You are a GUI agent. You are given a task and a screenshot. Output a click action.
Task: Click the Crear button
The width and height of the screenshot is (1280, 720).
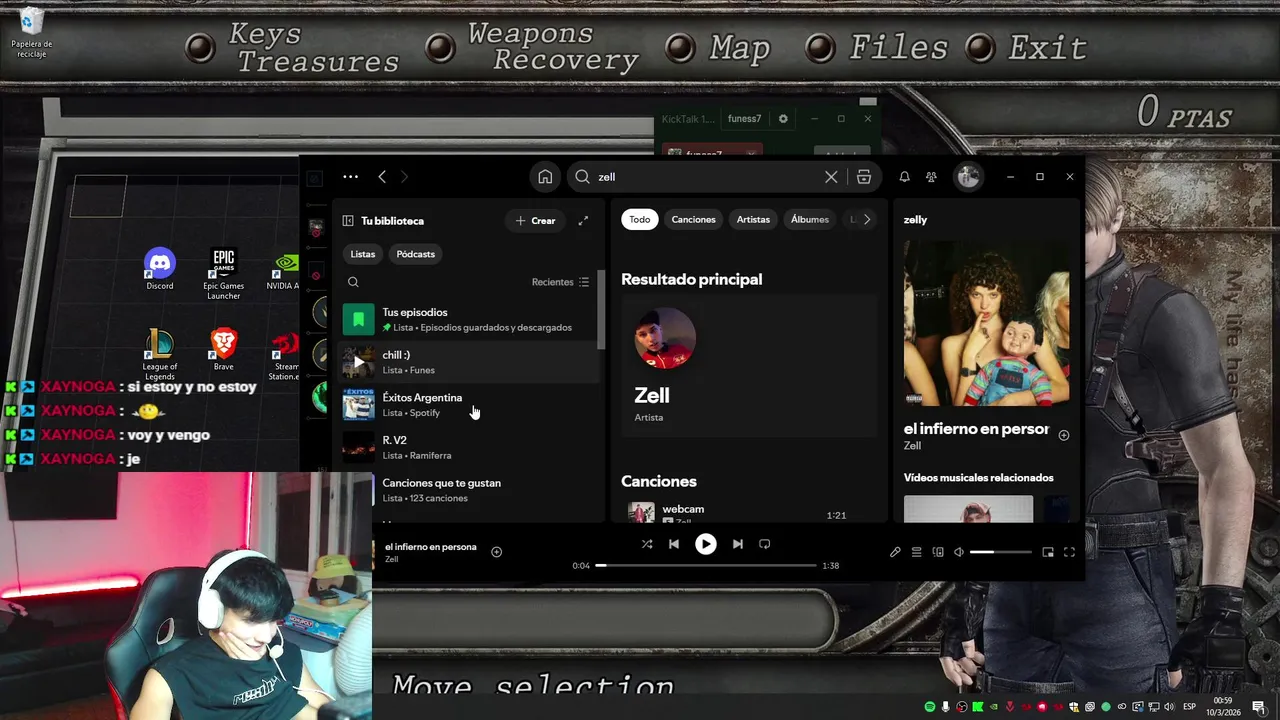(535, 221)
